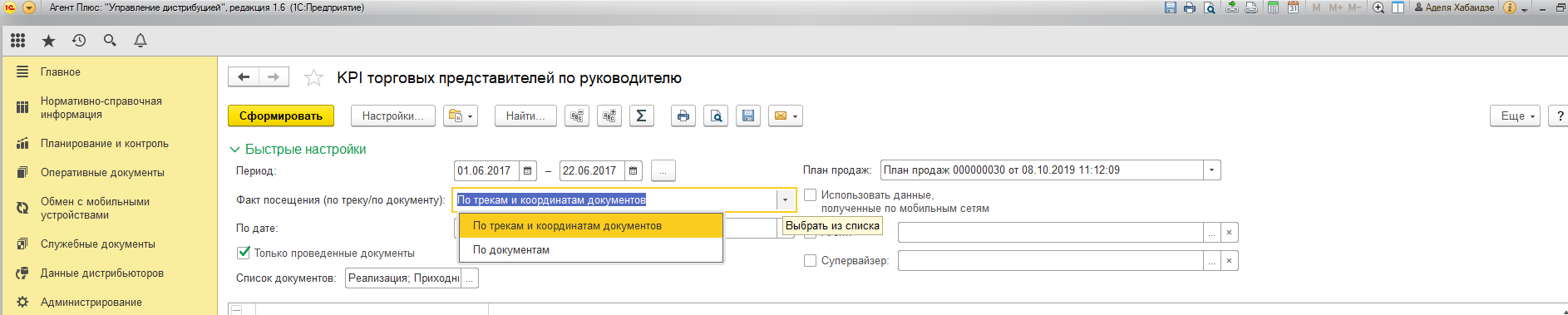Click the Найти... button
The width and height of the screenshot is (1568, 315).
click(525, 116)
